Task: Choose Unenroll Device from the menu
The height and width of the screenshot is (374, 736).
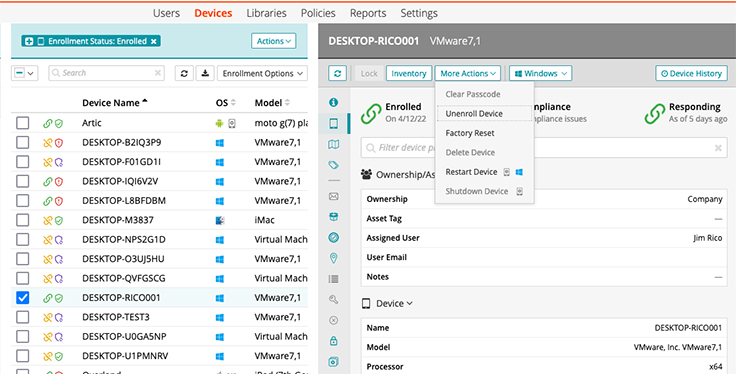Action: pos(484,114)
